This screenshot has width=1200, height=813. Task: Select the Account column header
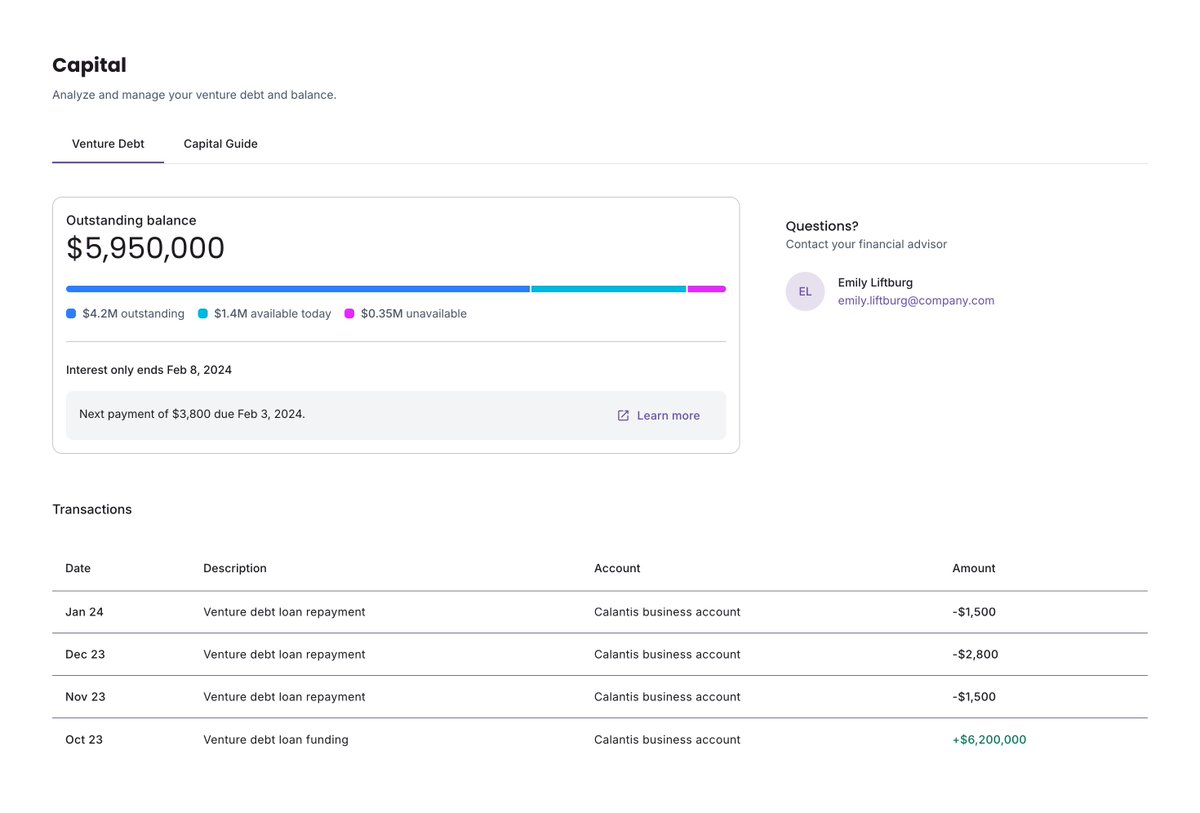[617, 568]
